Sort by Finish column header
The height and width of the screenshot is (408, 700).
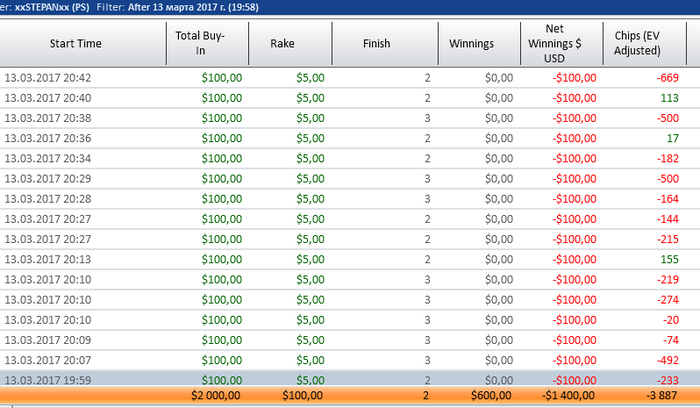point(385,44)
